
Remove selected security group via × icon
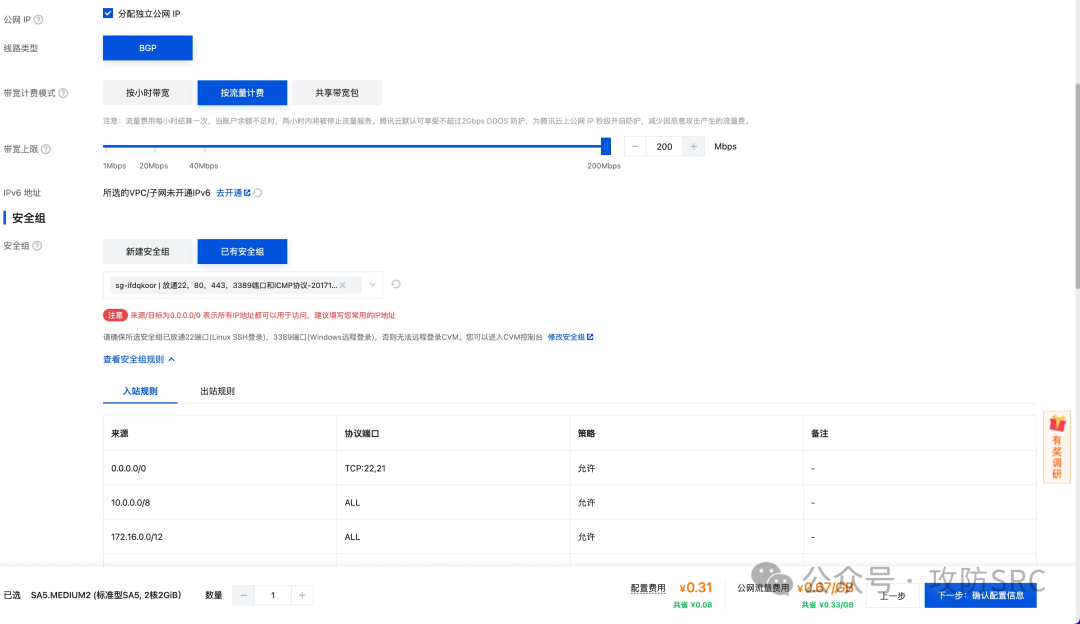click(x=342, y=285)
